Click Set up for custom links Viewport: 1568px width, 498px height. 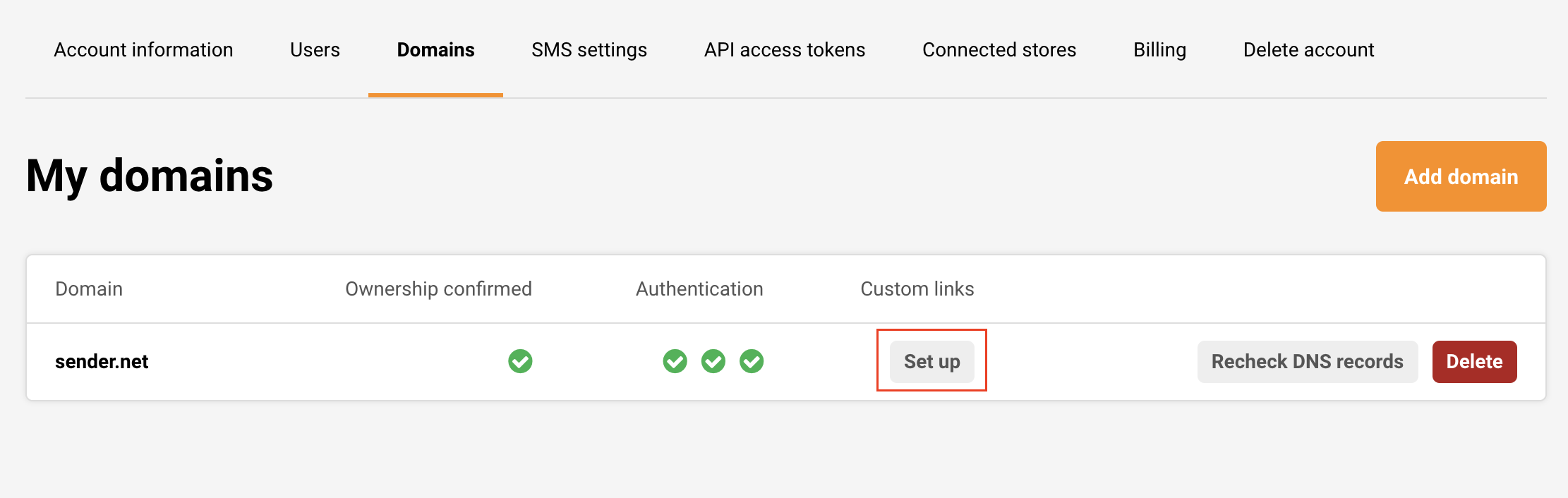tap(931, 361)
